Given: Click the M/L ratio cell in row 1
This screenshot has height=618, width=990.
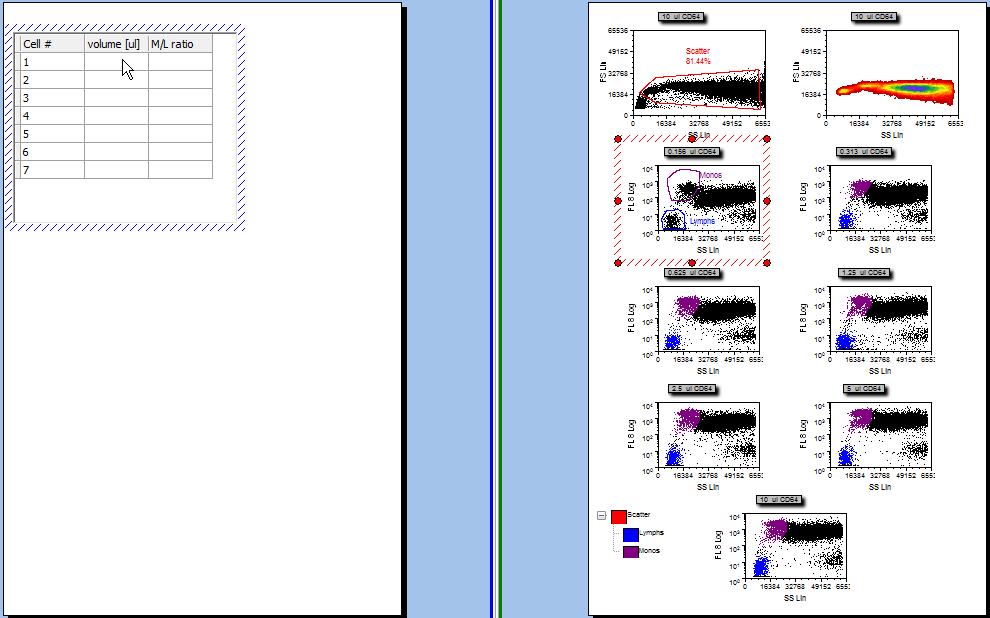Looking at the screenshot, I should click(x=180, y=62).
